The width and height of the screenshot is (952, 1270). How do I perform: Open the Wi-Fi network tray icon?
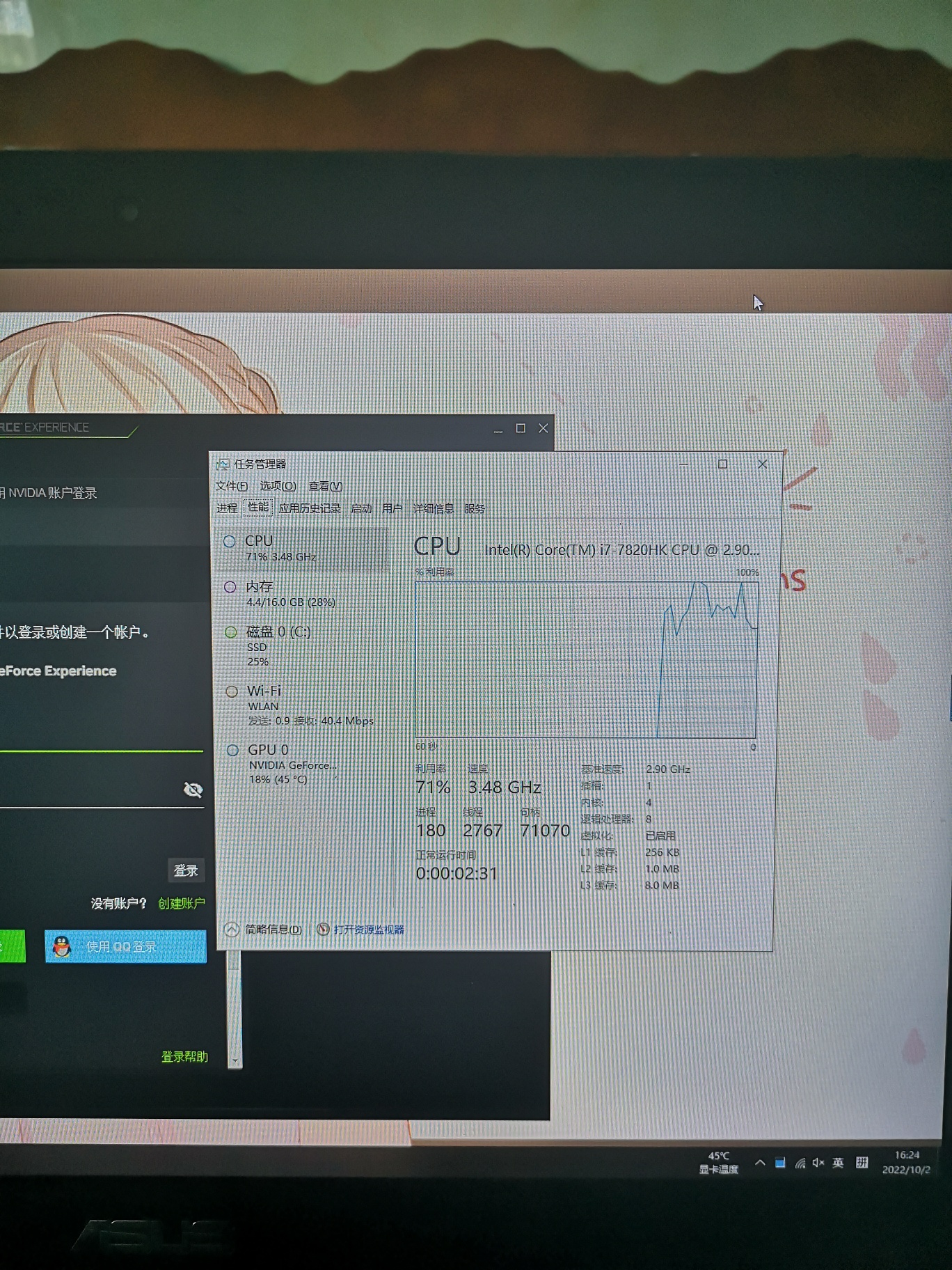(800, 1163)
